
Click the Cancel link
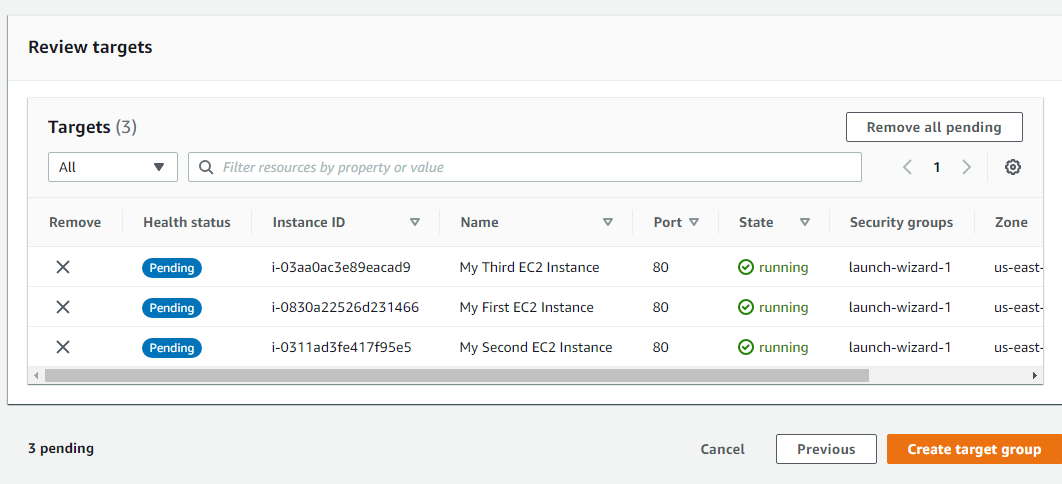723,449
